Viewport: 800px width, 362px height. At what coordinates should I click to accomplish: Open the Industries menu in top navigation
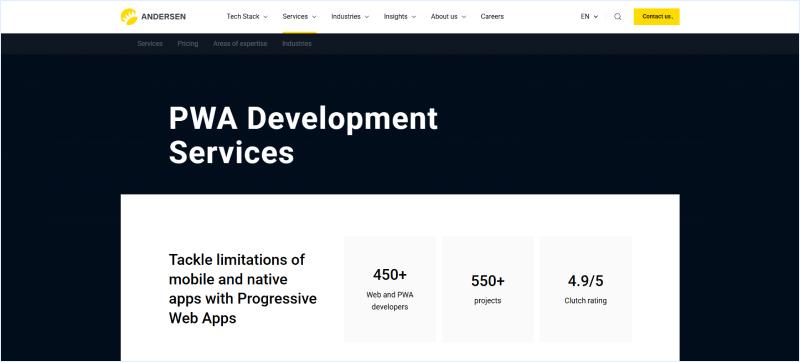pyautogui.click(x=350, y=16)
